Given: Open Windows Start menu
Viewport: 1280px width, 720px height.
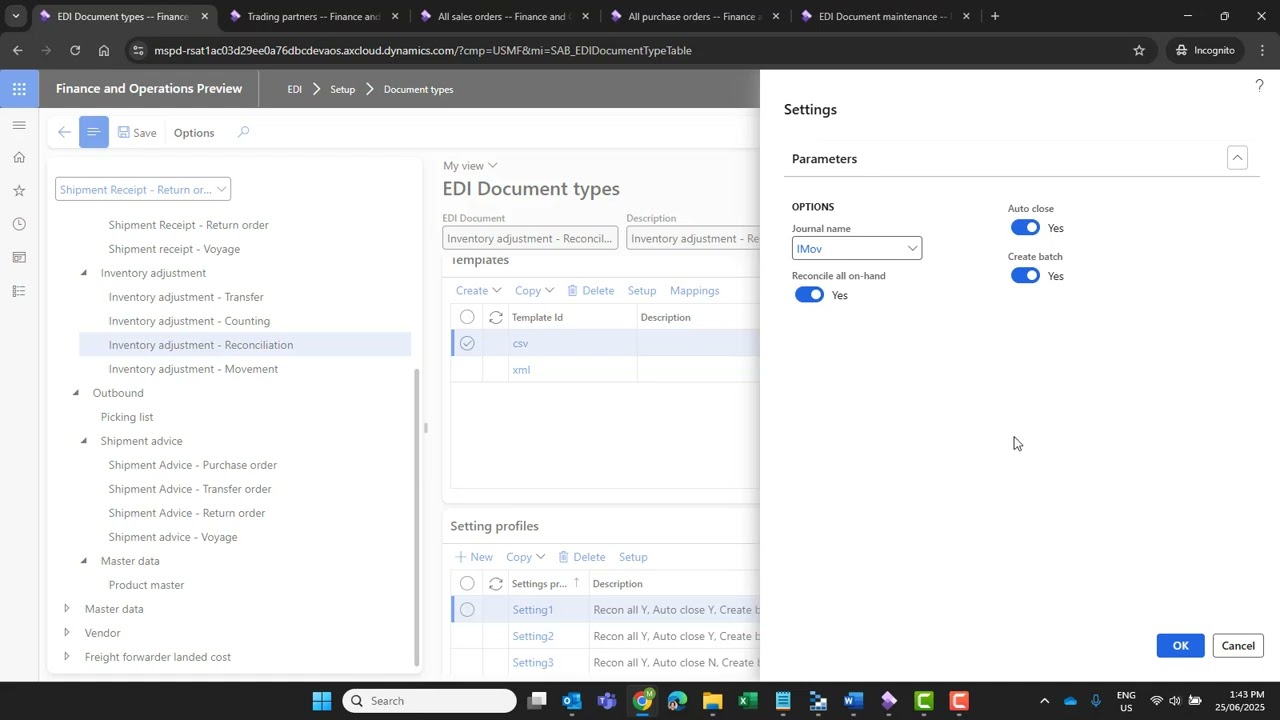Looking at the screenshot, I should [321, 701].
